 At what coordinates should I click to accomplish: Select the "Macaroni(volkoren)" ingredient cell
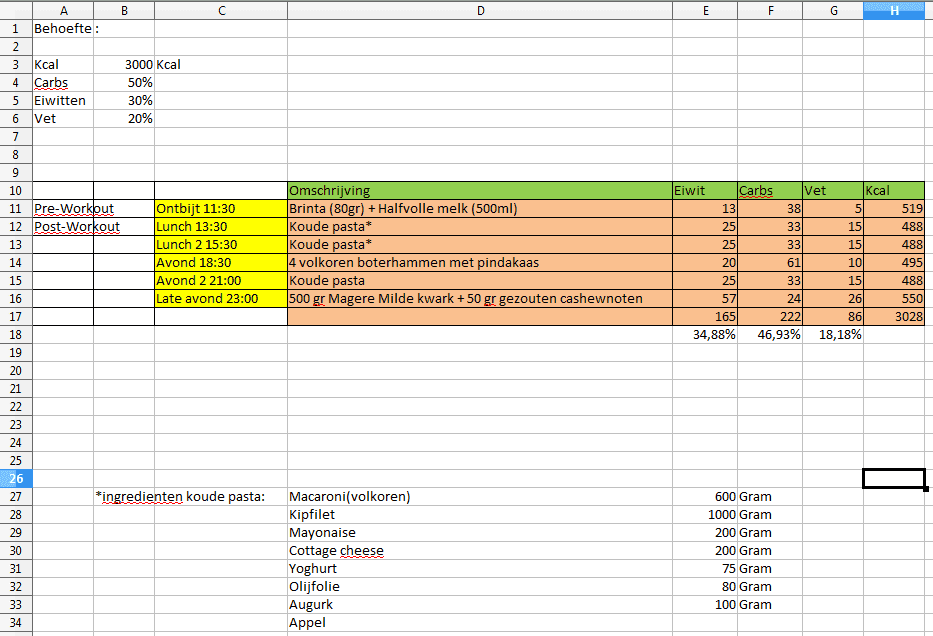pyautogui.click(x=479, y=497)
